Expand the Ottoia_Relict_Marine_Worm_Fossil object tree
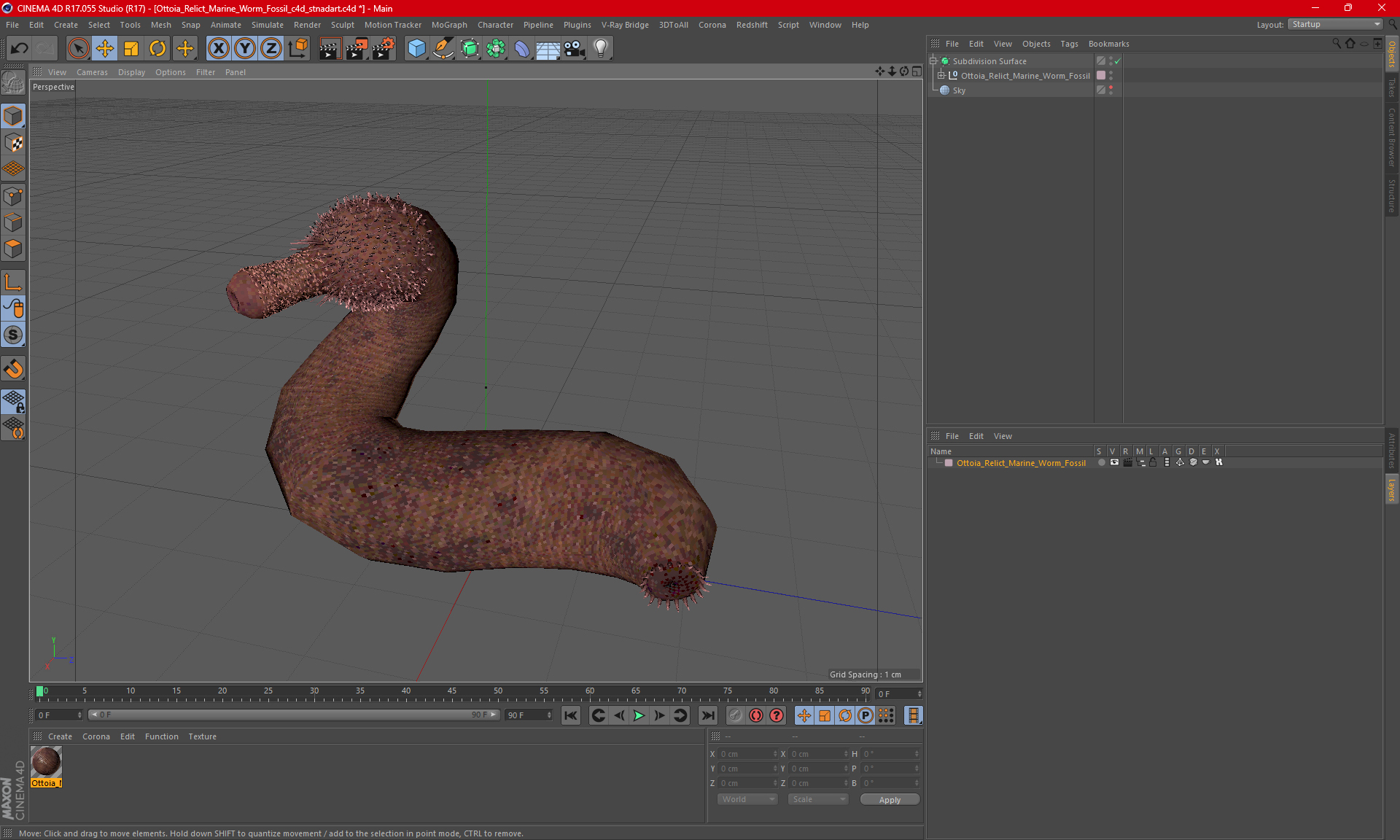The image size is (1400, 840). pyautogui.click(x=941, y=75)
